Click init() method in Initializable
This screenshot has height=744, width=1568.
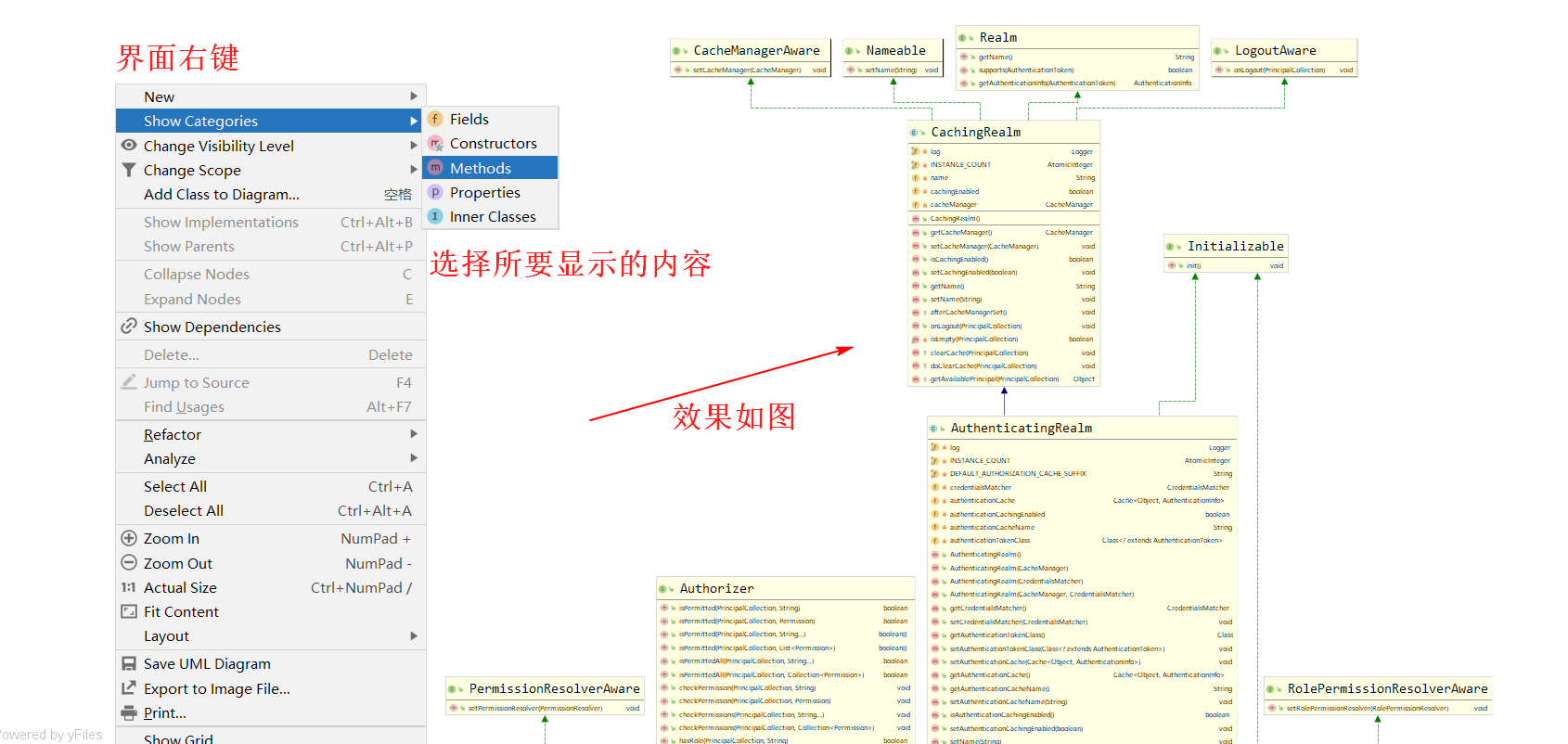(x=1193, y=266)
